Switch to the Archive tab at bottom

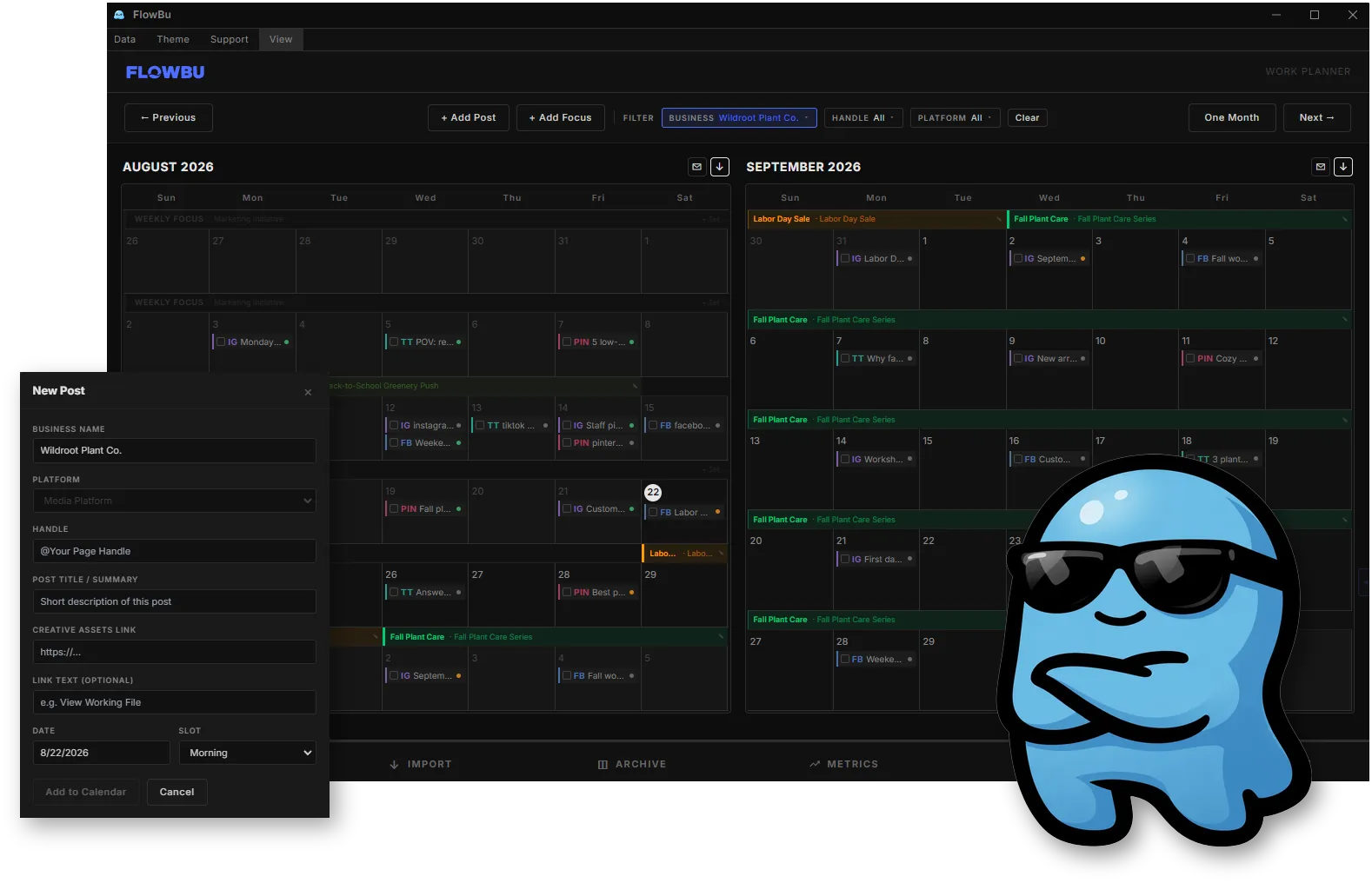(632, 765)
